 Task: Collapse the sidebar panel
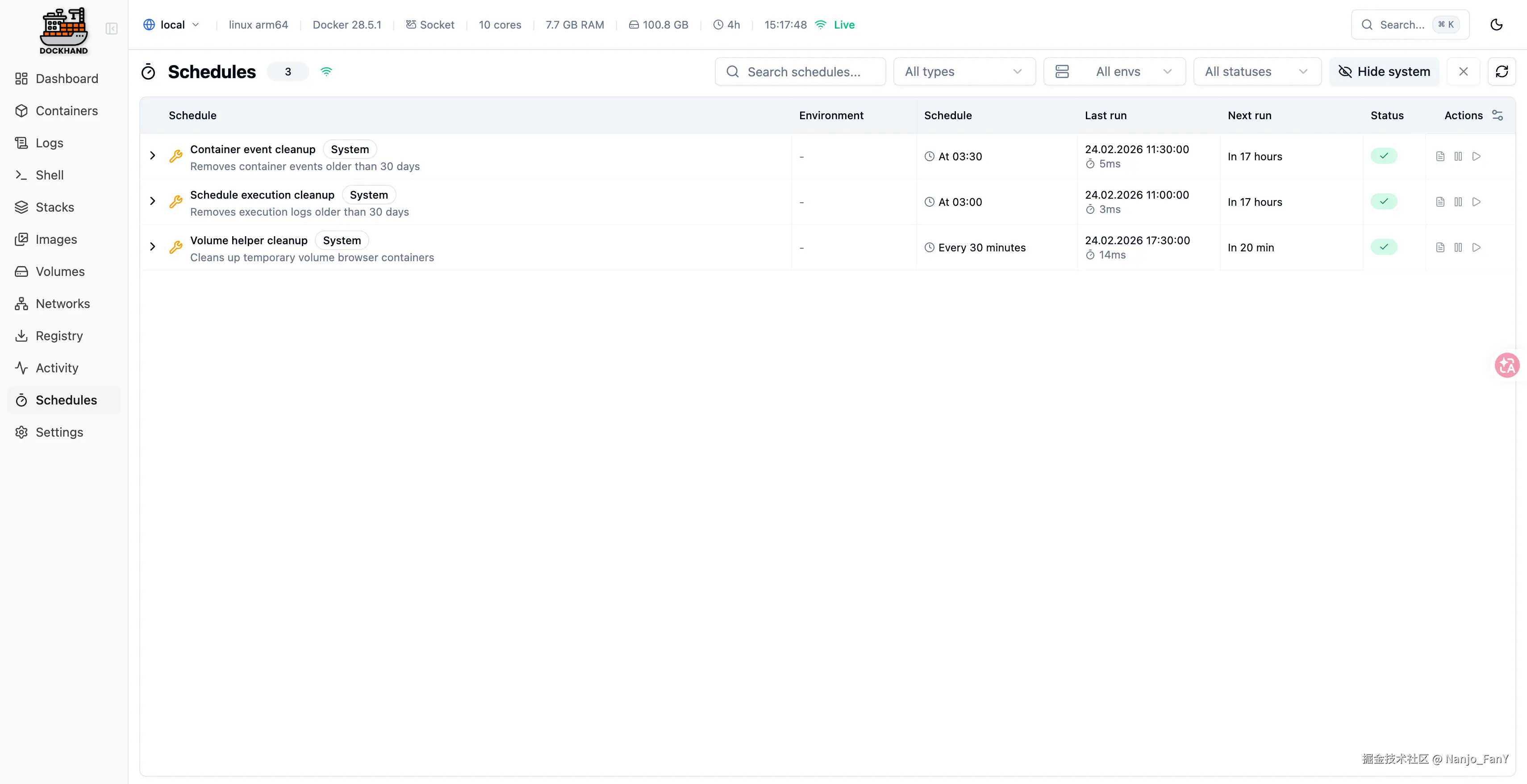[112, 29]
